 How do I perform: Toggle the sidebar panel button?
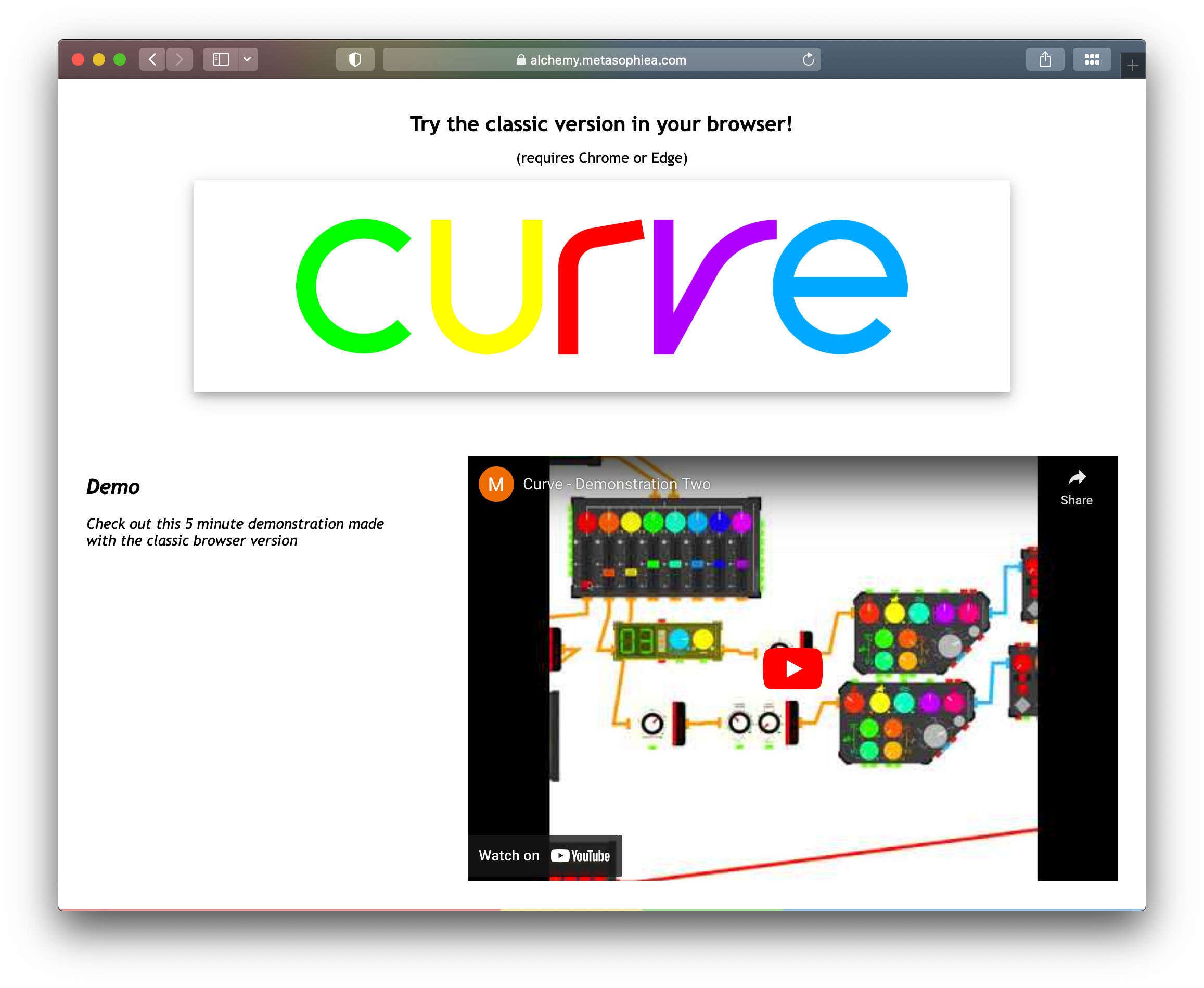[221, 59]
